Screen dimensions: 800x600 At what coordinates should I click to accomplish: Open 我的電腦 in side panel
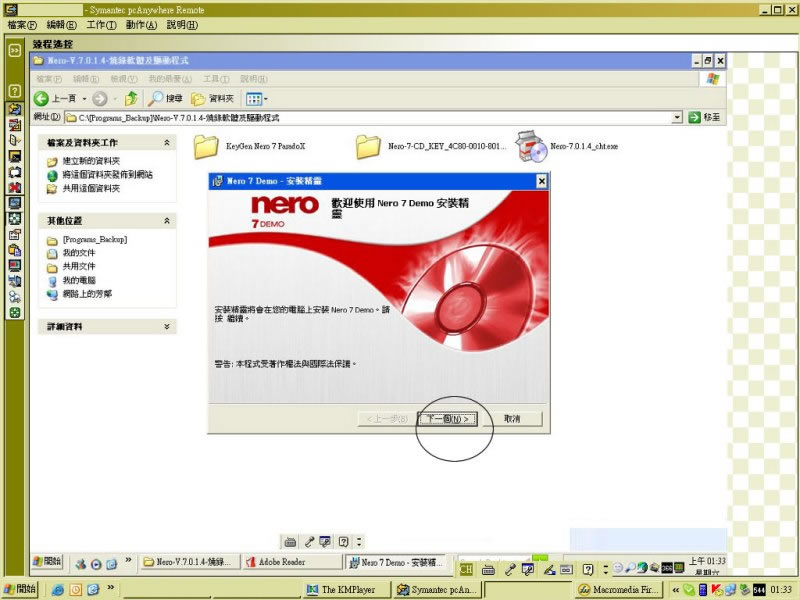tap(79, 280)
